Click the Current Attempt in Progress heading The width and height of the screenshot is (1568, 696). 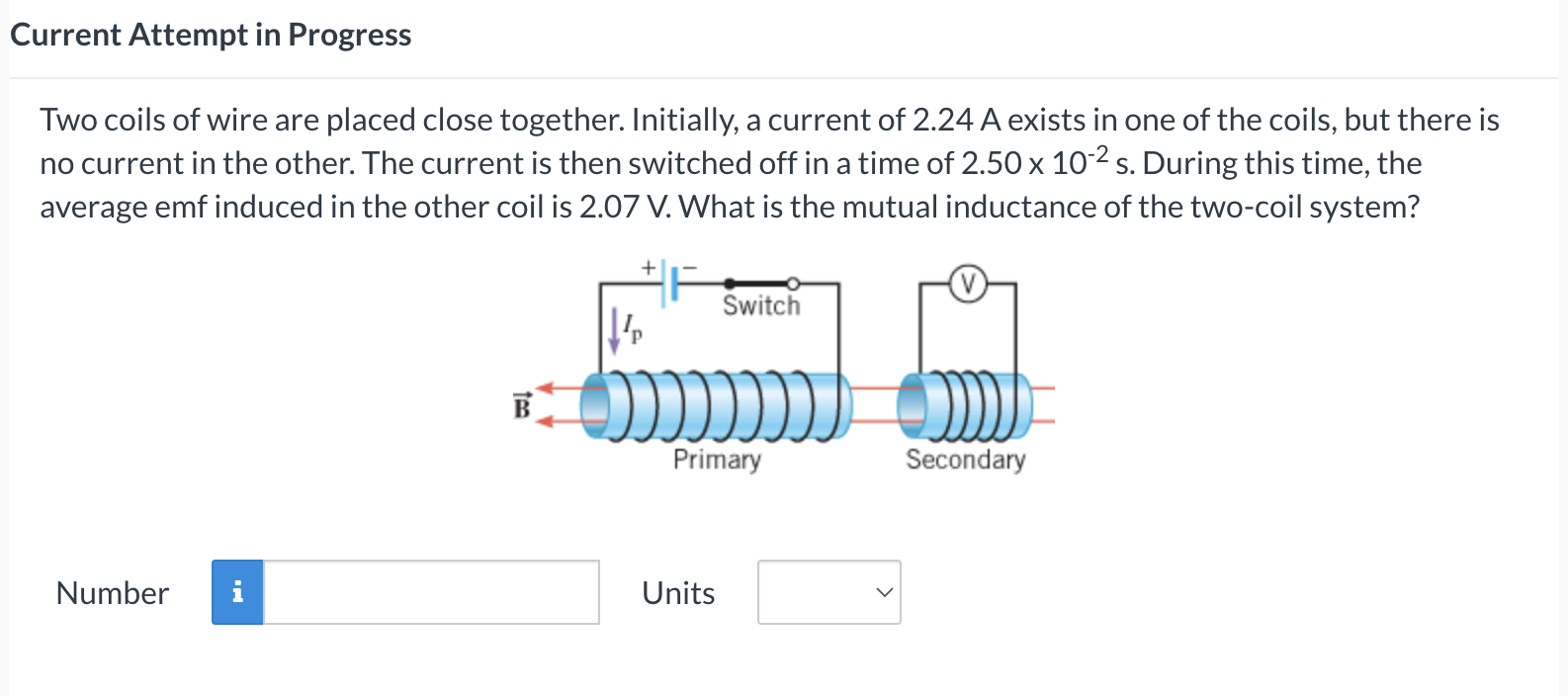pyautogui.click(x=210, y=34)
